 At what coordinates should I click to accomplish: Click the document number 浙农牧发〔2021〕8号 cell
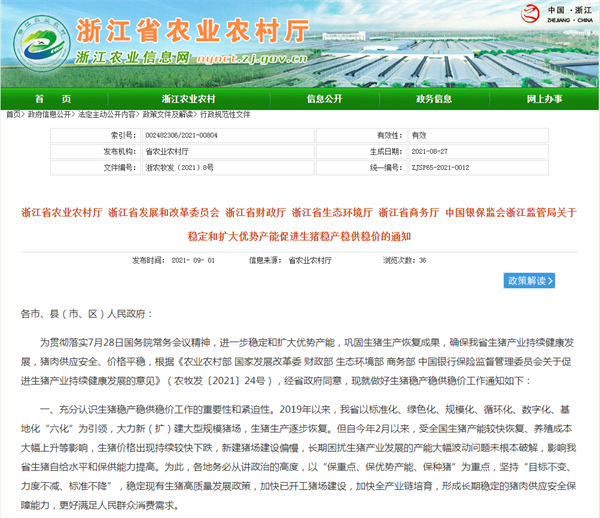[180, 166]
